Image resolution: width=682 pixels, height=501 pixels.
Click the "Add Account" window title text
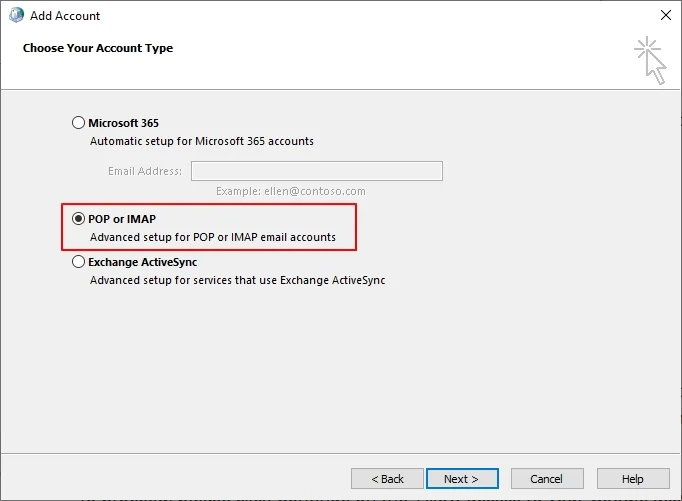click(x=65, y=16)
